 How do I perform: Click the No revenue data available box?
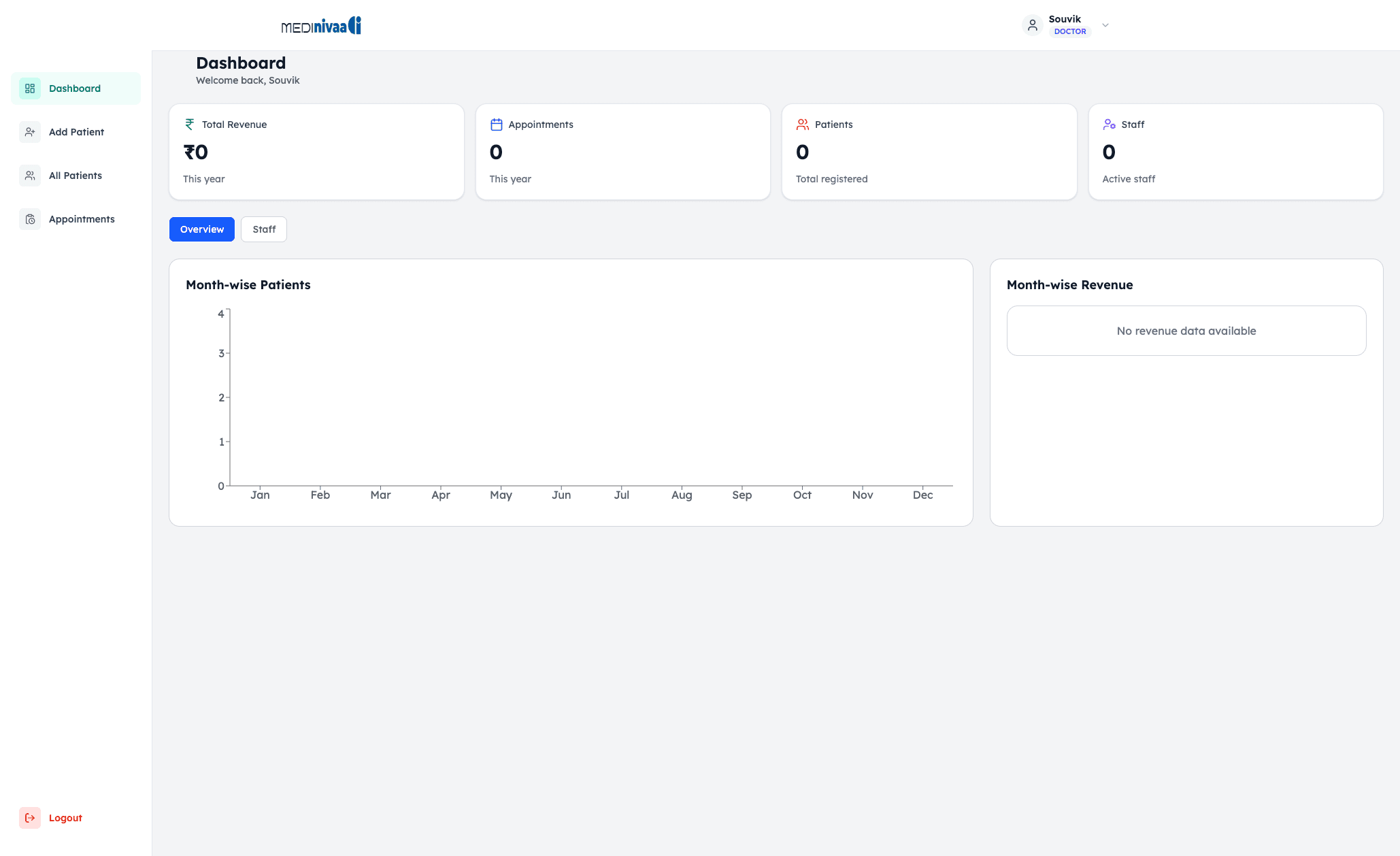[x=1186, y=331]
